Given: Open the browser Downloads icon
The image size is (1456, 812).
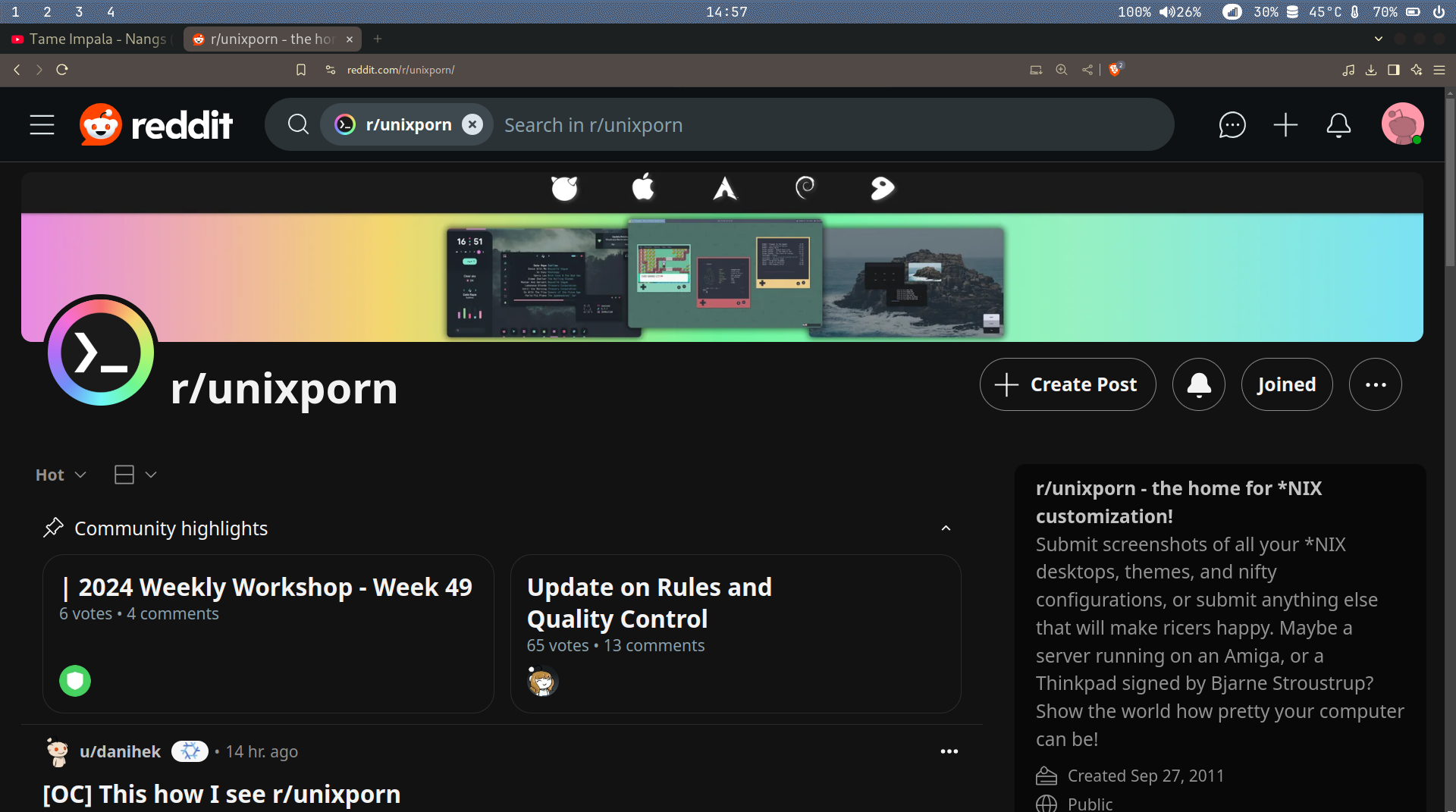Looking at the screenshot, I should 1370,70.
